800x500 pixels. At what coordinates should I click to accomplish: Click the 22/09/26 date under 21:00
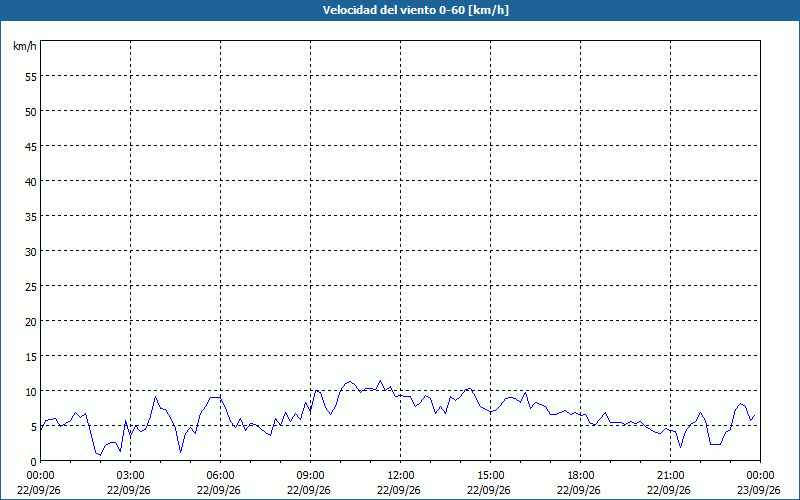tap(668, 490)
